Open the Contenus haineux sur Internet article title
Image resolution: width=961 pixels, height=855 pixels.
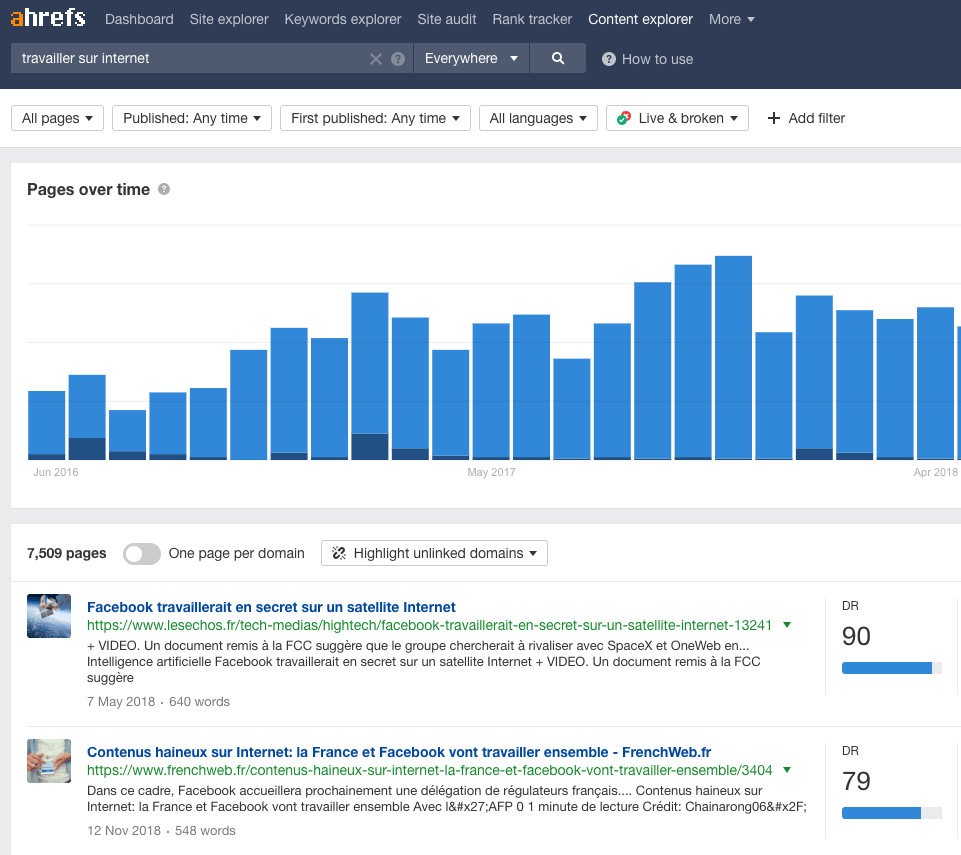click(x=399, y=752)
